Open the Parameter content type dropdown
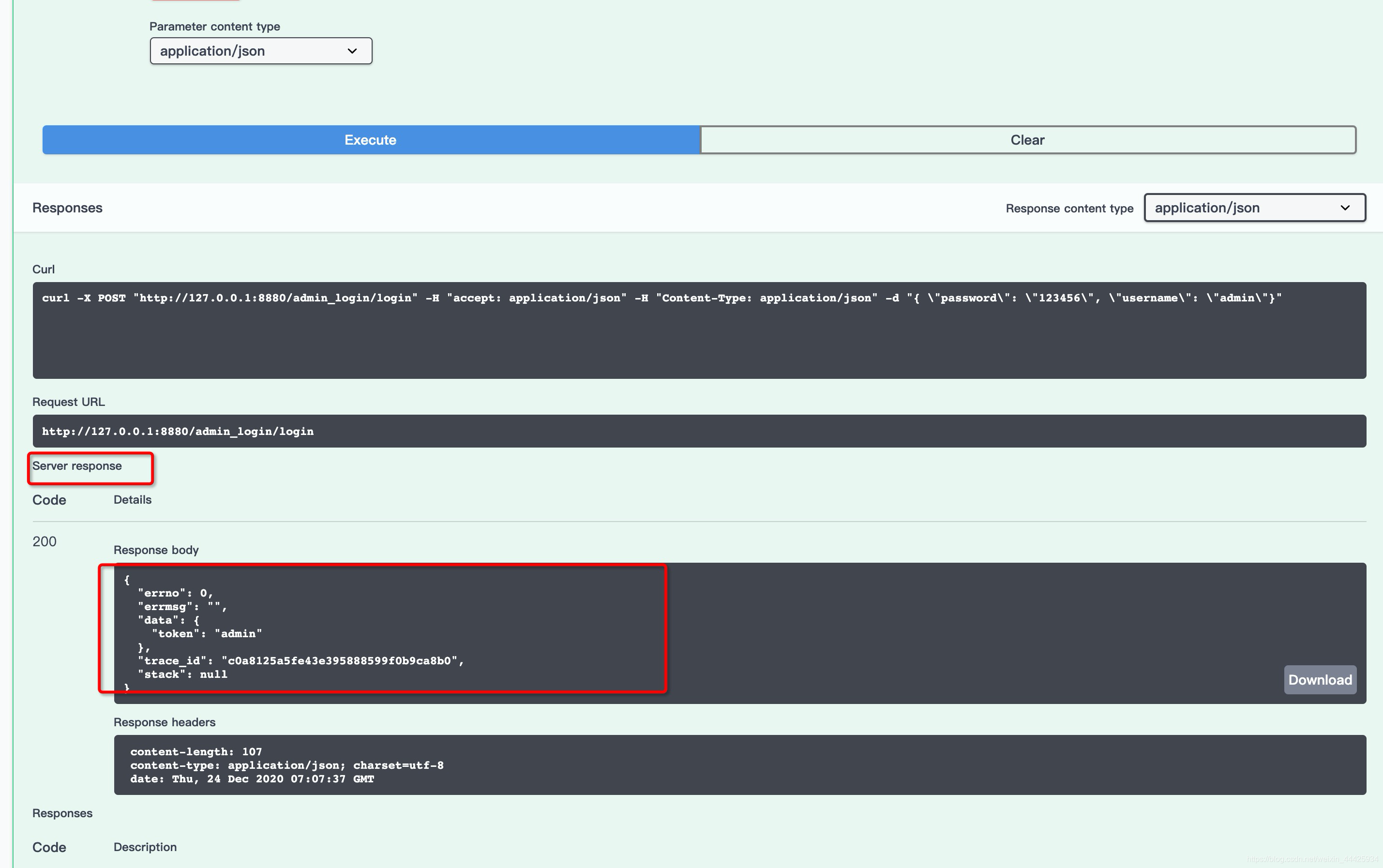1383x868 pixels. [261, 51]
